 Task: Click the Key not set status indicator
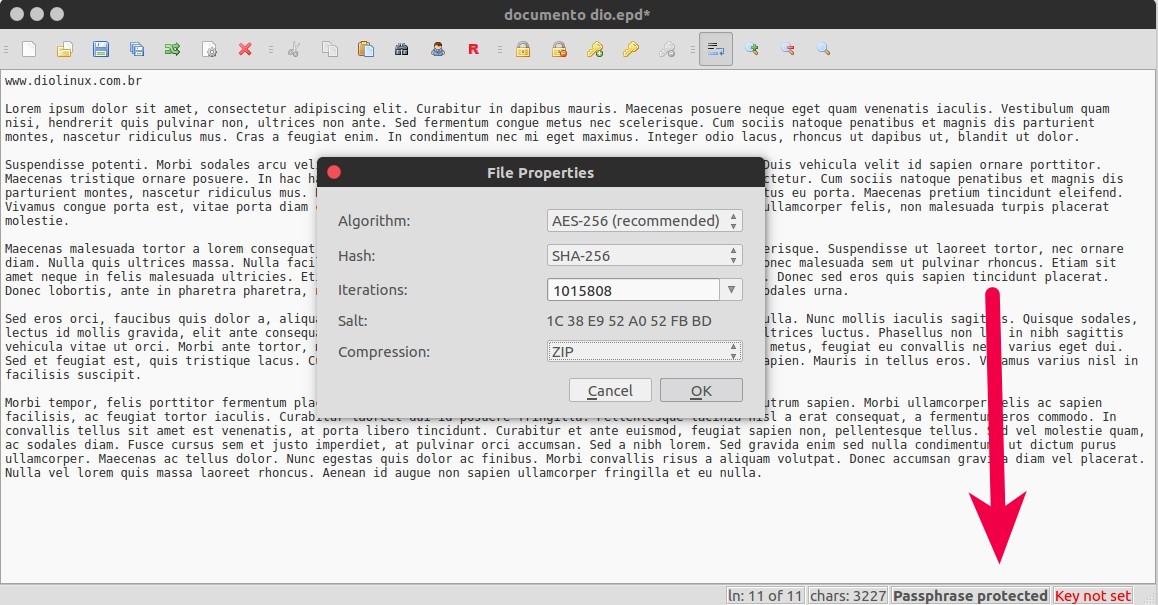[x=1092, y=595]
